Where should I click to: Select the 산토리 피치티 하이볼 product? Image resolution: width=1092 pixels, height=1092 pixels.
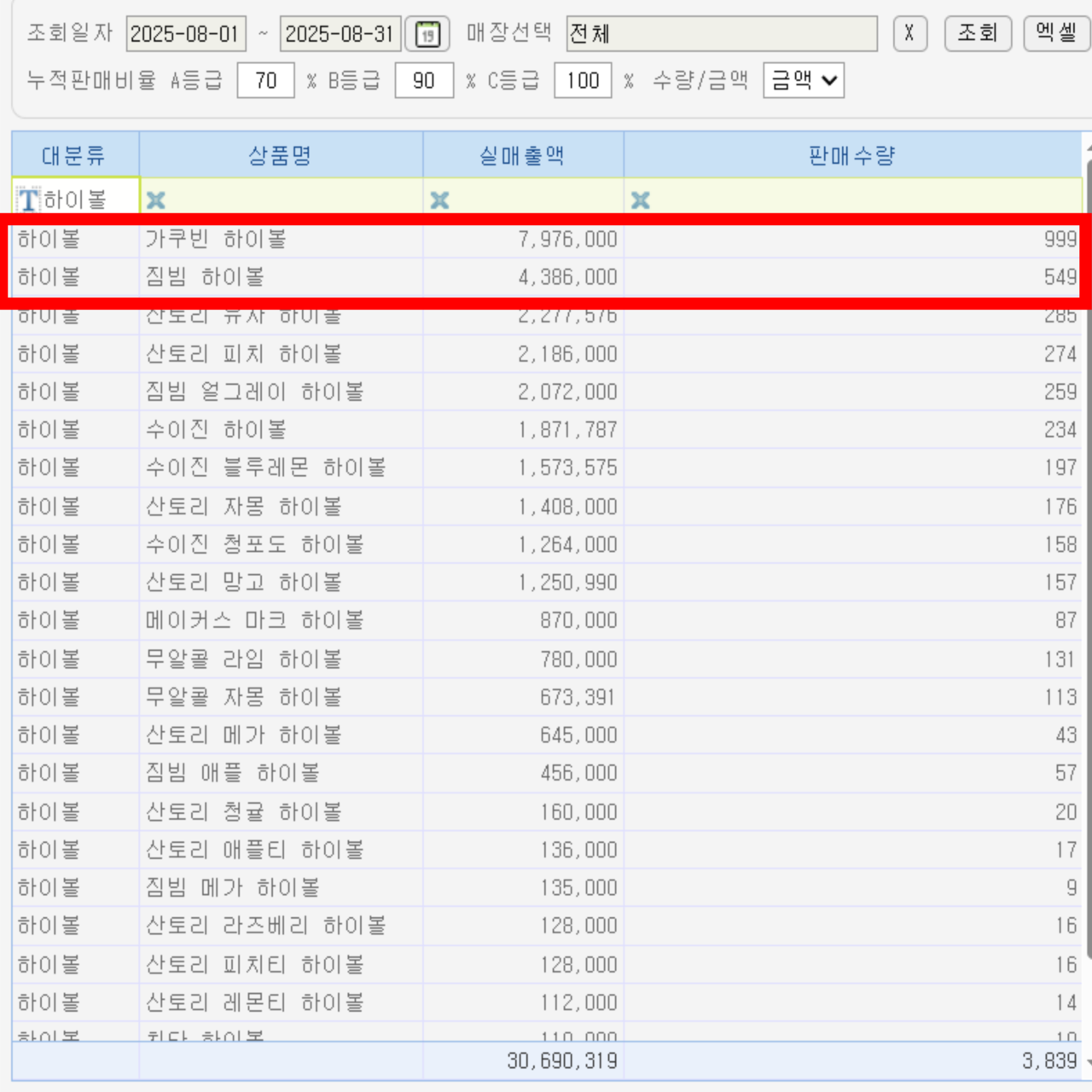[x=254, y=965]
